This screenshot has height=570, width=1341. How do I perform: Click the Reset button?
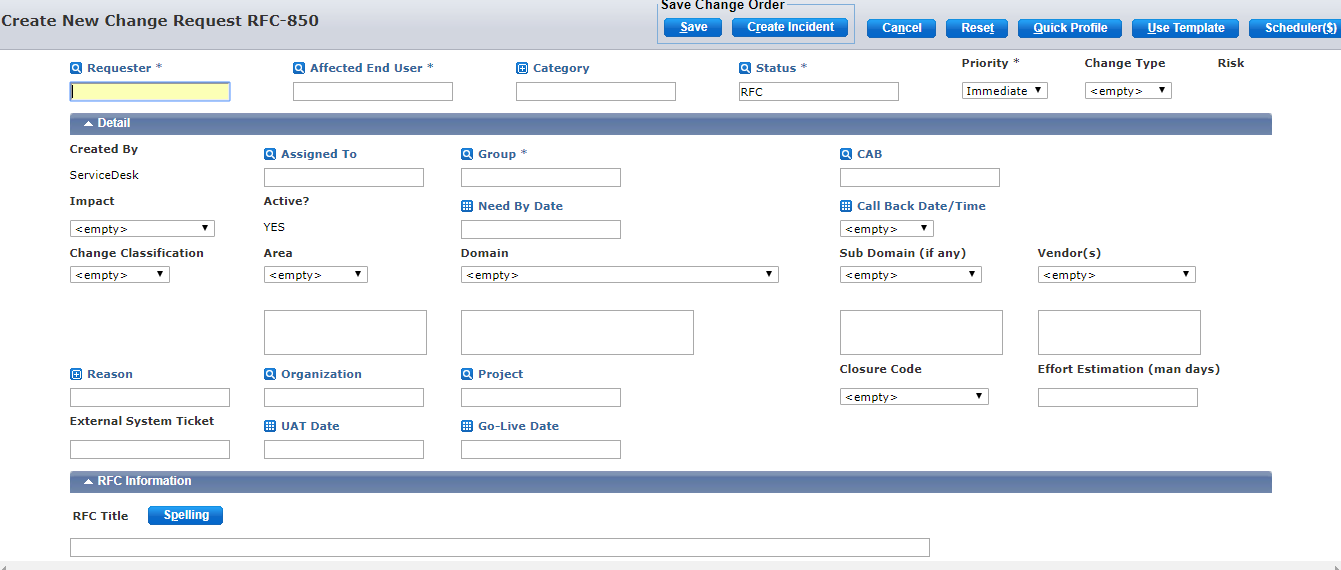pyautogui.click(x=977, y=28)
